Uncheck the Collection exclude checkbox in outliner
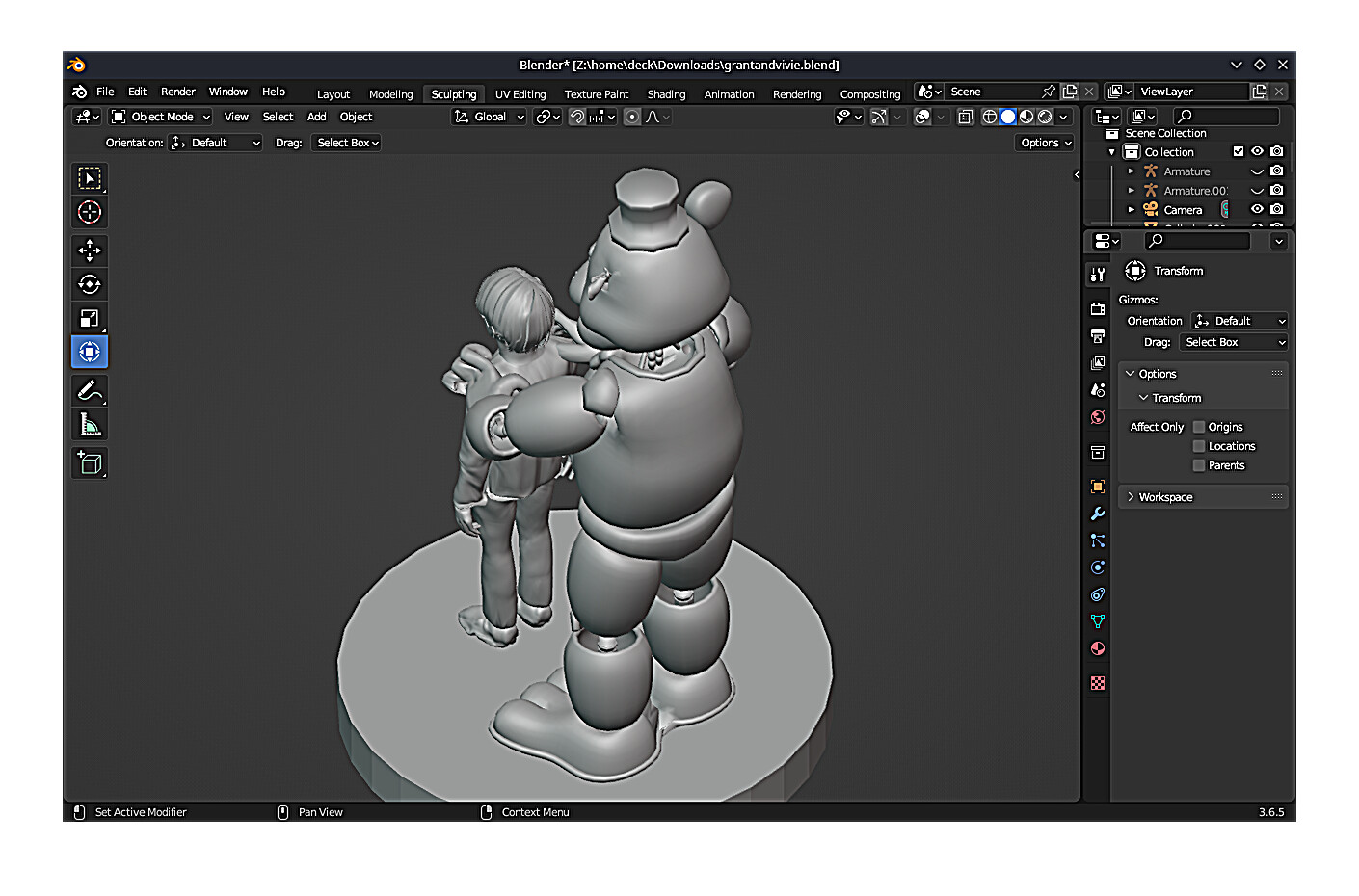 [x=1239, y=151]
